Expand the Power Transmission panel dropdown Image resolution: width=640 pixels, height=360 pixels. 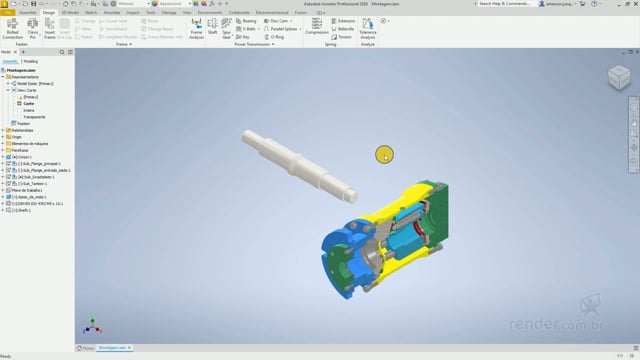point(254,44)
